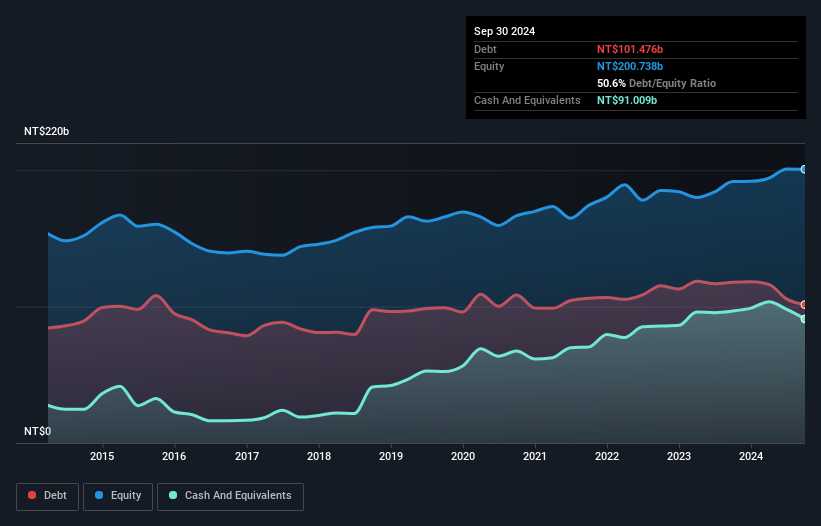The image size is (821, 526).
Task: Click the NT$101.476b debt value
Action: pos(630,49)
